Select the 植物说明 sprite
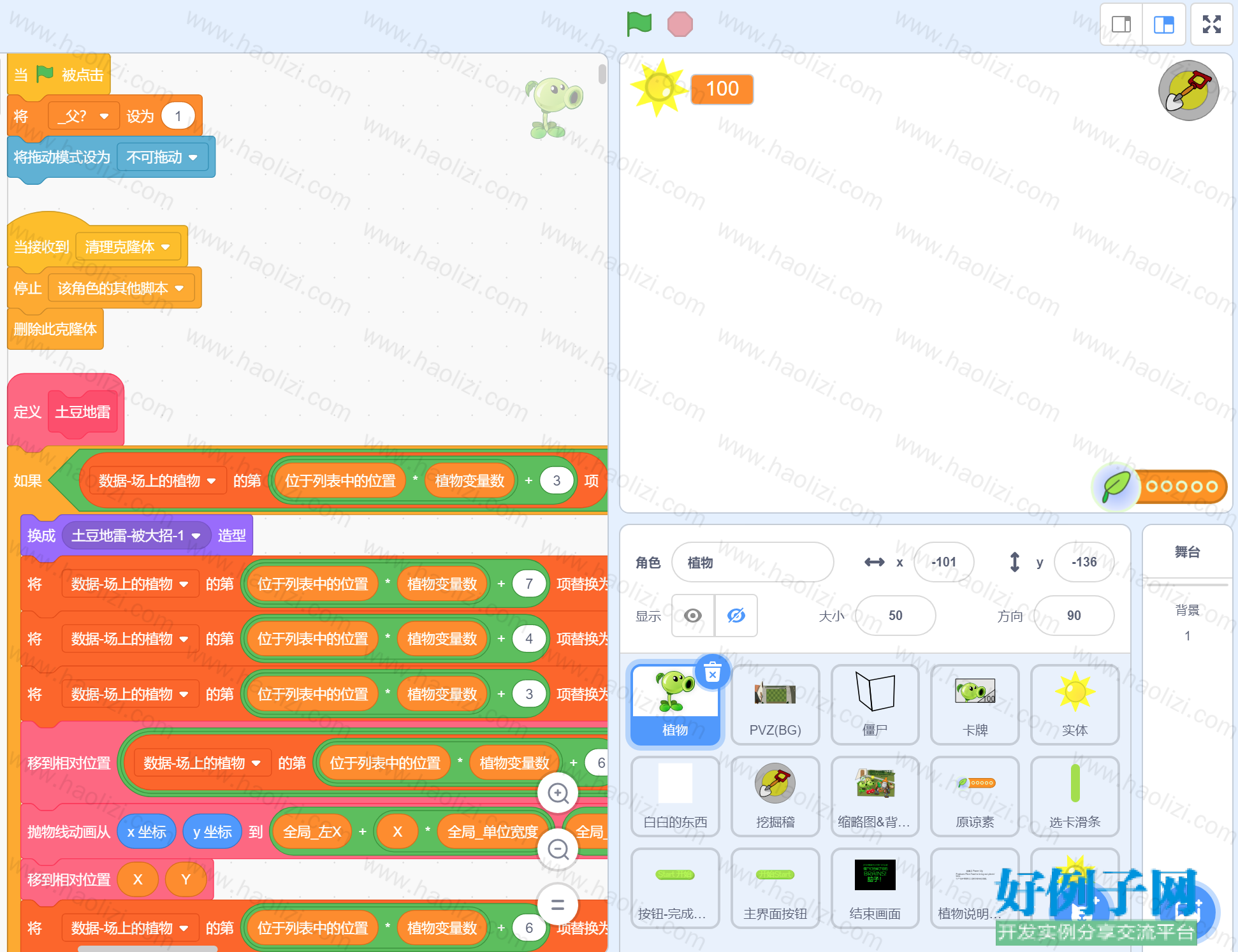The image size is (1238, 952). coord(975,888)
